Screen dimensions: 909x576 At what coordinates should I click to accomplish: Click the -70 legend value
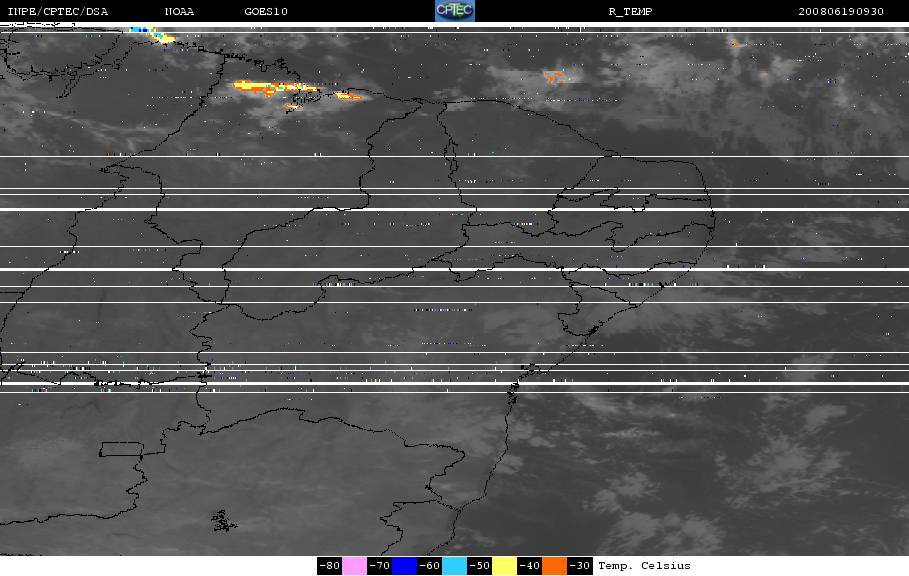click(x=380, y=566)
